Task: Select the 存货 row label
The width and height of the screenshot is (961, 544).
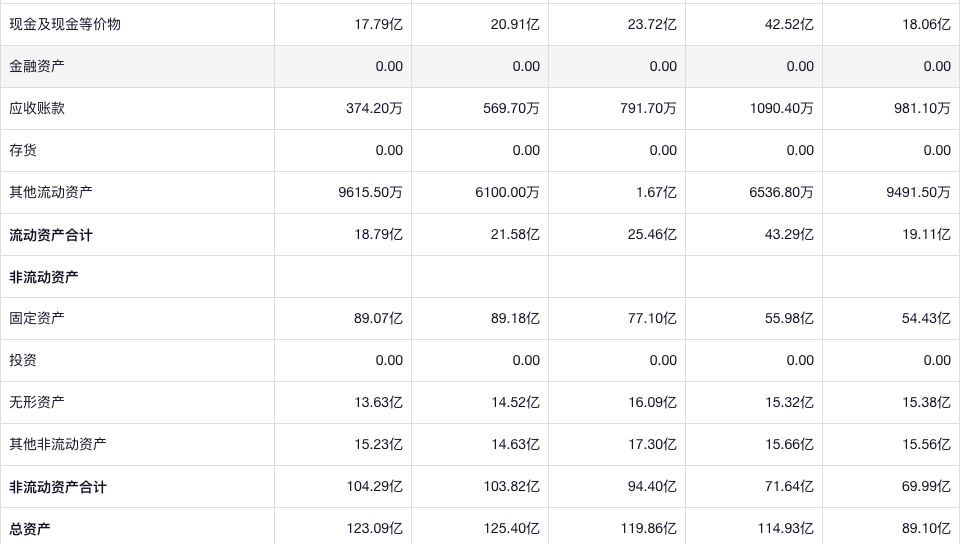Action: [x=23, y=150]
